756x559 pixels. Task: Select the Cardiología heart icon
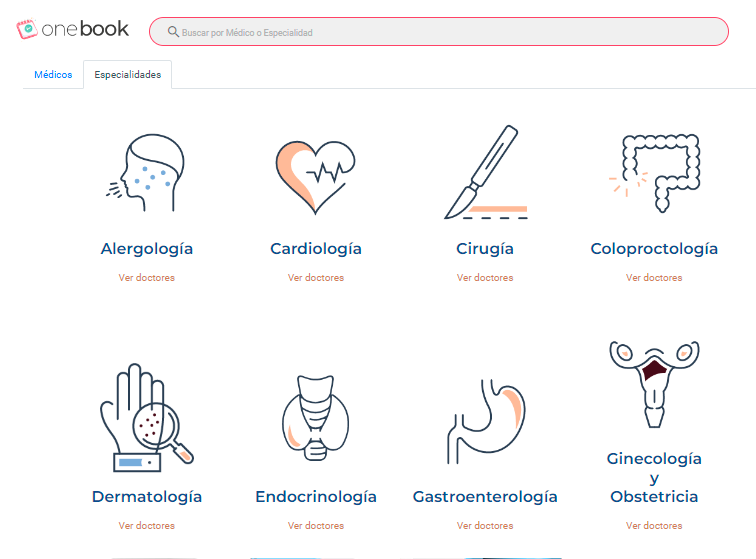[x=315, y=177]
